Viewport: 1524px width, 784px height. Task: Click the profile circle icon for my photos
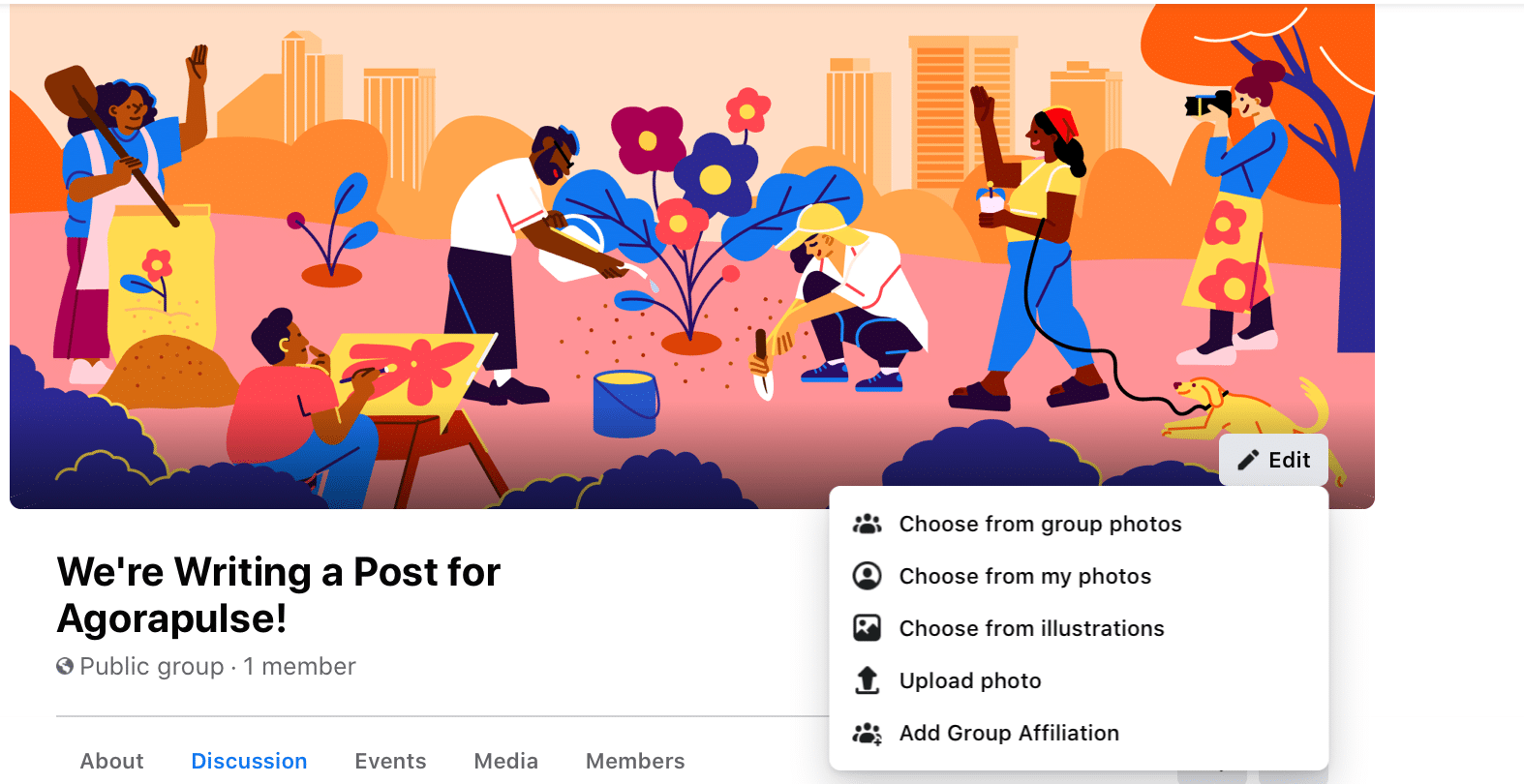[x=867, y=576]
